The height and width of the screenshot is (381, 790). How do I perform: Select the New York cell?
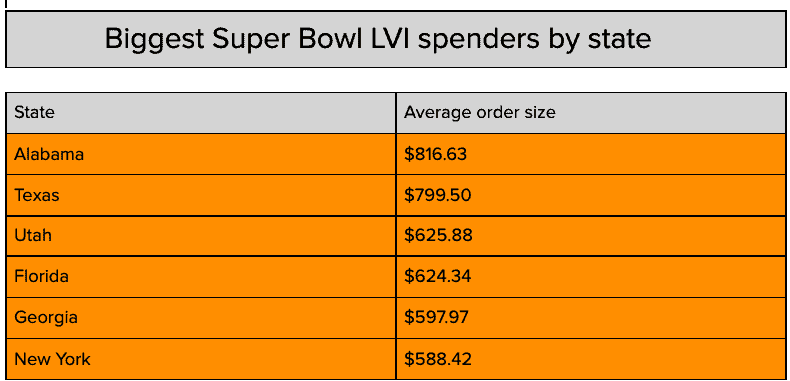201,359
